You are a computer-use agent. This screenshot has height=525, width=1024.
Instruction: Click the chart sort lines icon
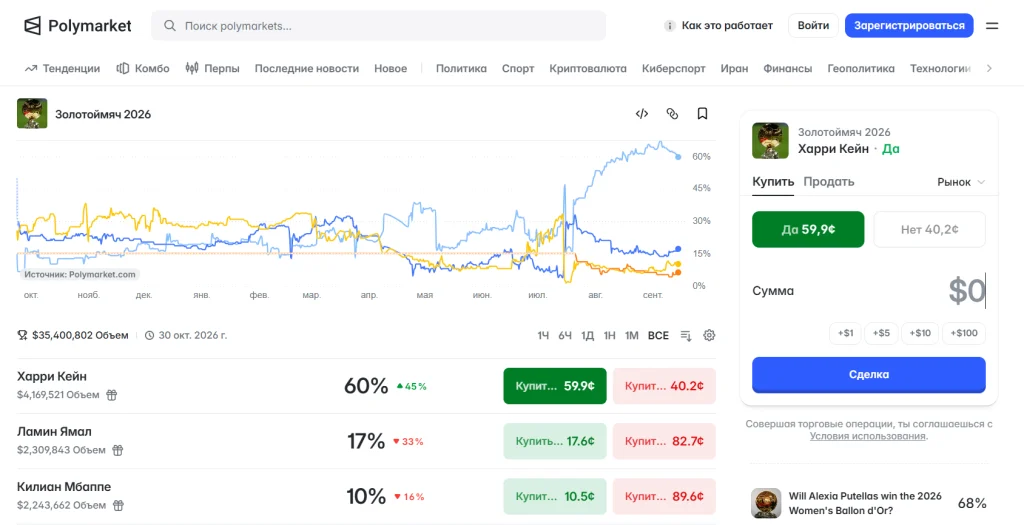click(x=686, y=336)
